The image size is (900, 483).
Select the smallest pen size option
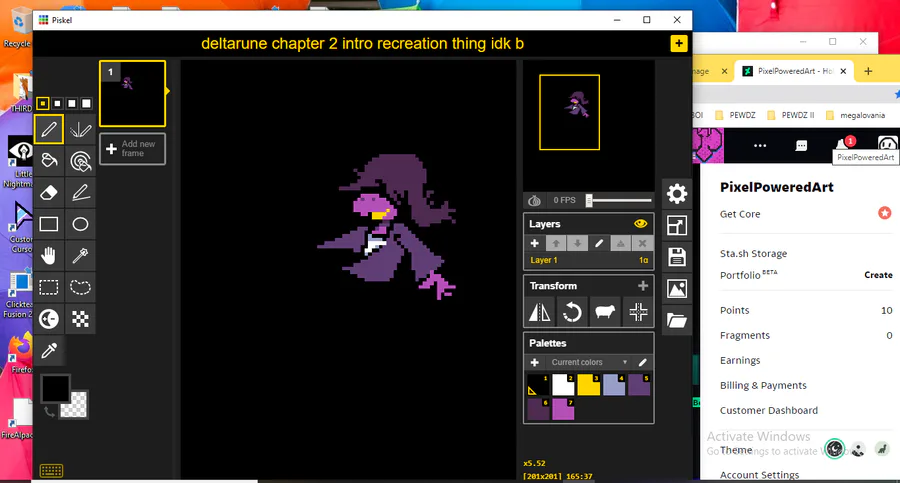[x=42, y=103]
